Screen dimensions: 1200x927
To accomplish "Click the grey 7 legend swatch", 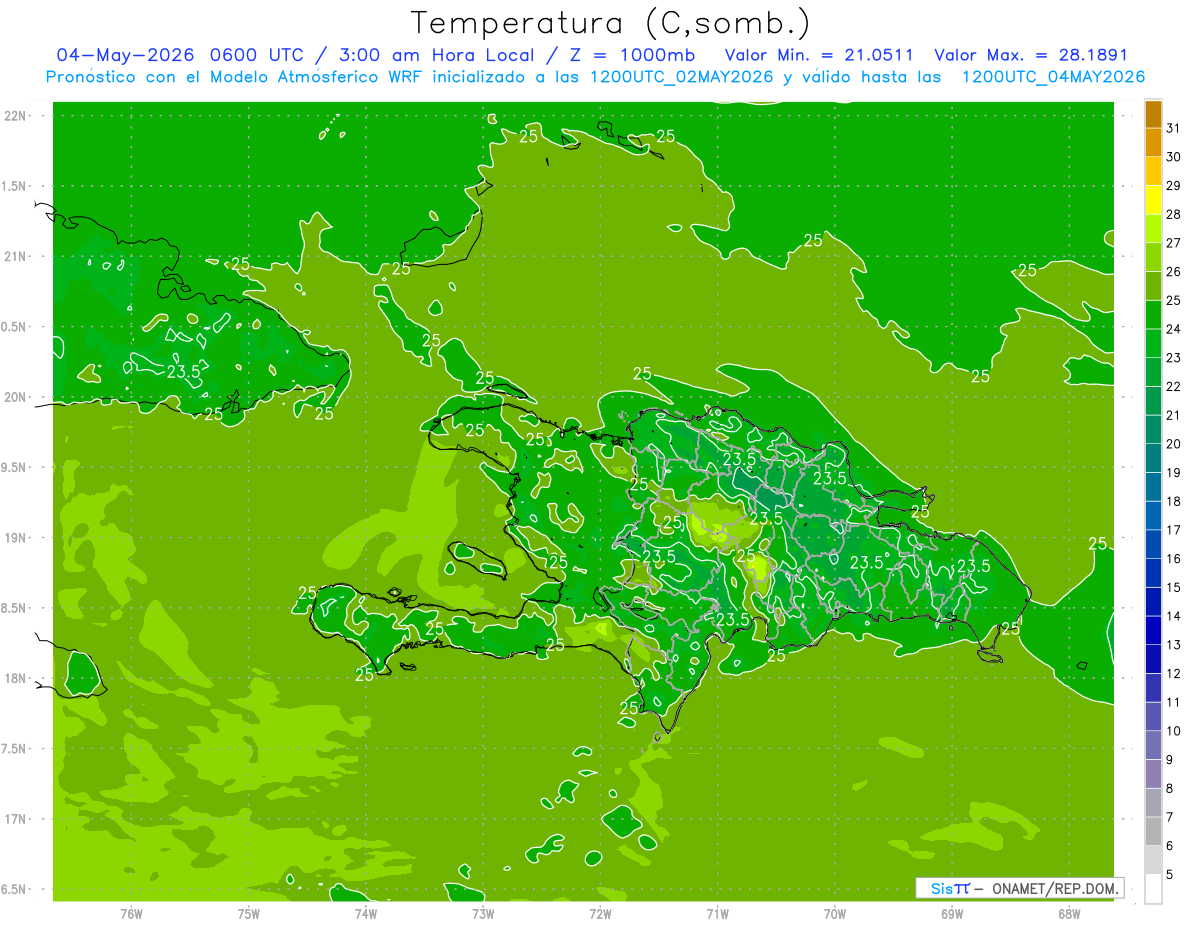I will coord(1153,803).
